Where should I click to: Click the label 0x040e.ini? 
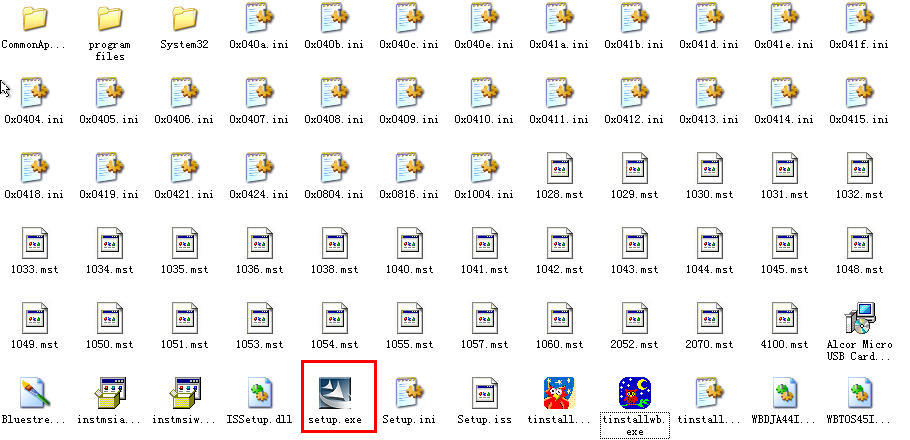pyautogui.click(x=484, y=45)
